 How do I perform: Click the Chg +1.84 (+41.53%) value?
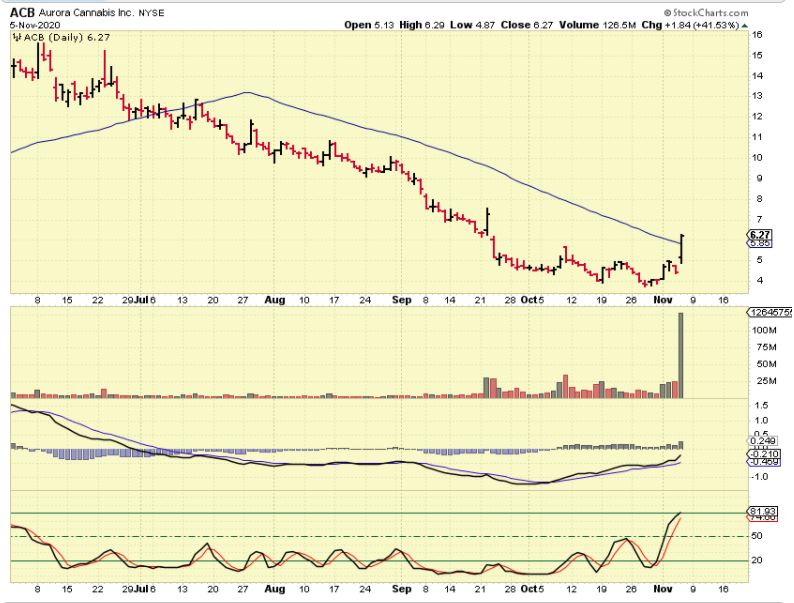coord(690,25)
